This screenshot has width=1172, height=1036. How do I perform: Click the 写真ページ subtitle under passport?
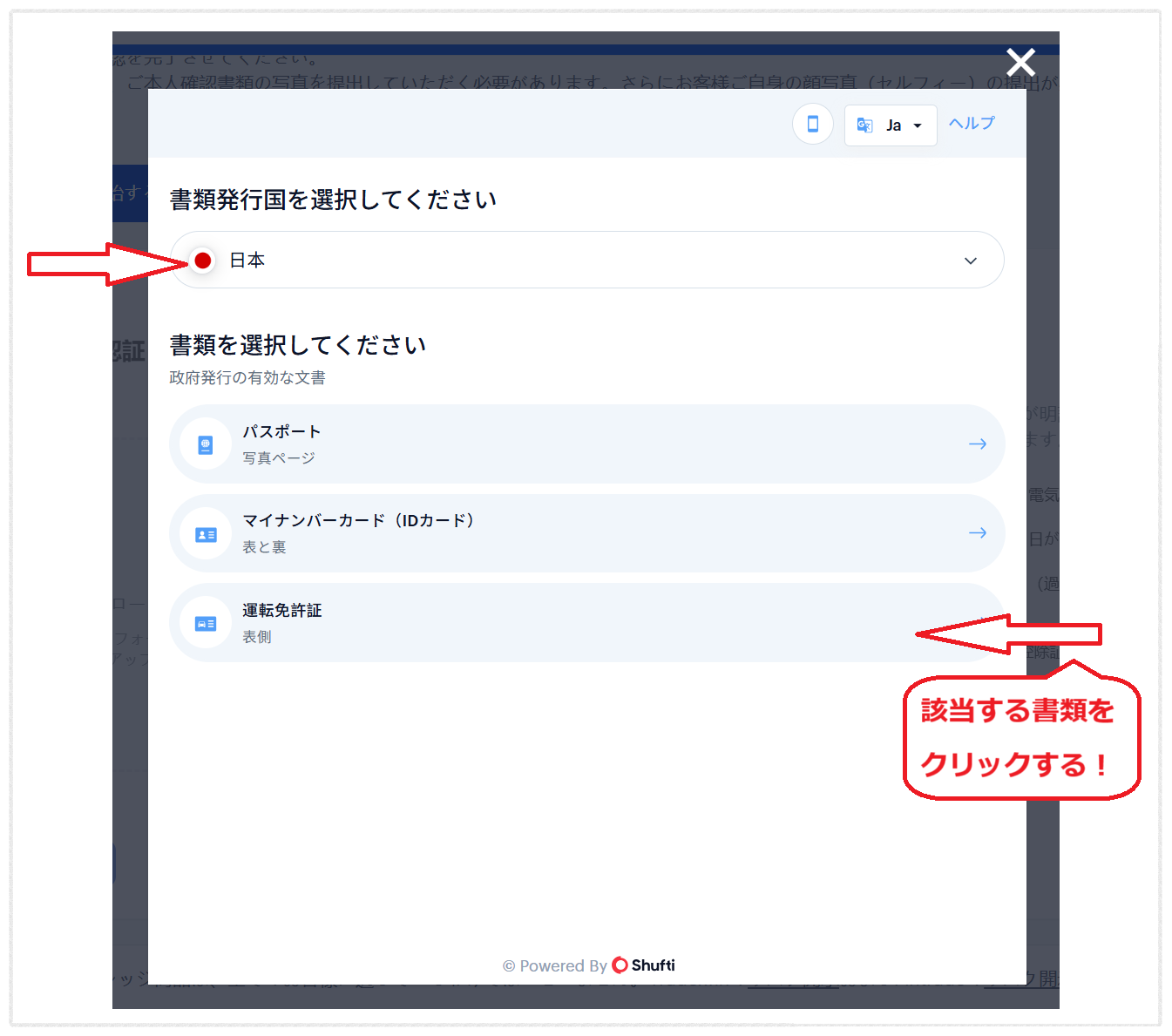tap(279, 458)
